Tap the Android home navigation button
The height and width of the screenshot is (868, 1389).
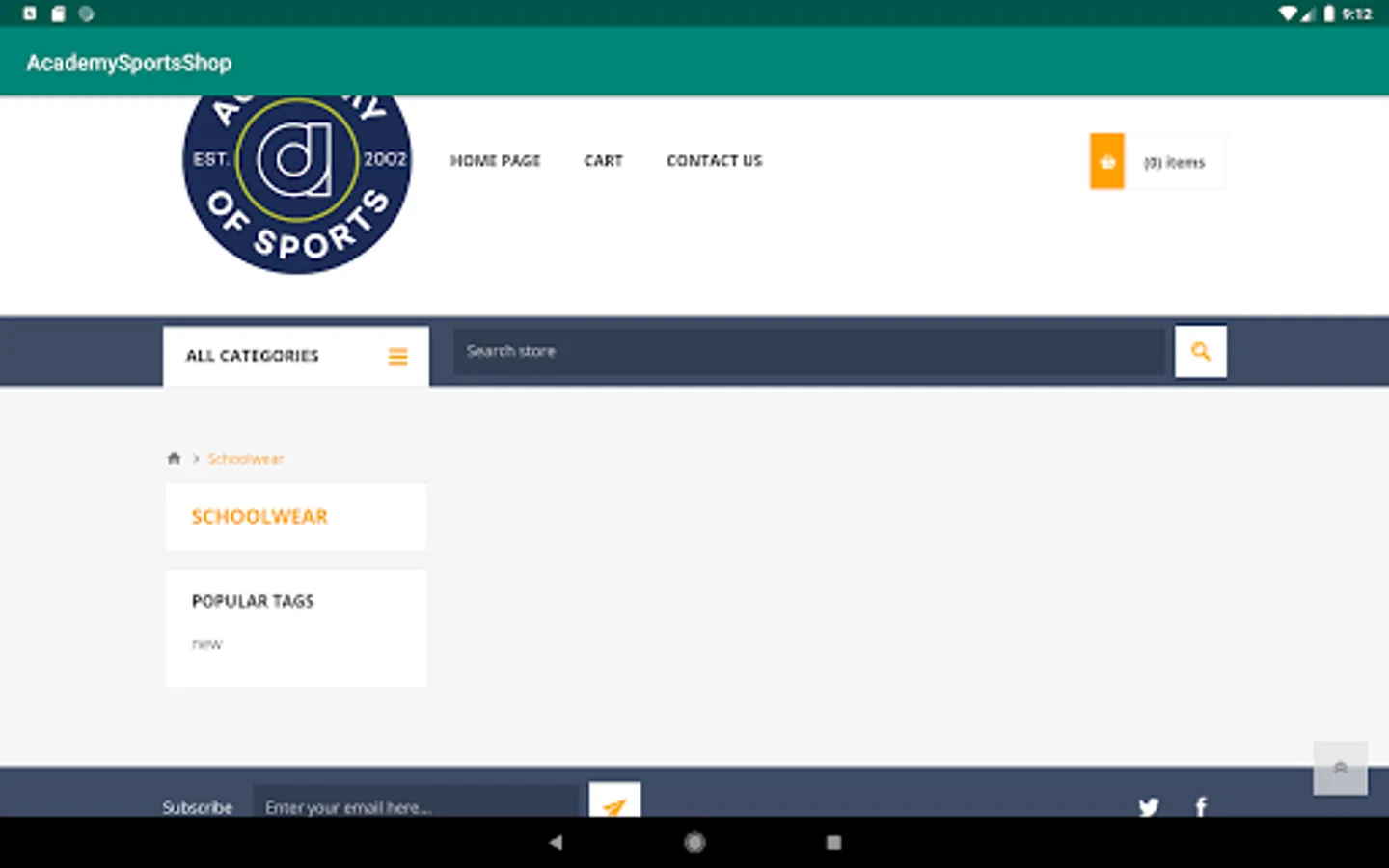tap(694, 842)
